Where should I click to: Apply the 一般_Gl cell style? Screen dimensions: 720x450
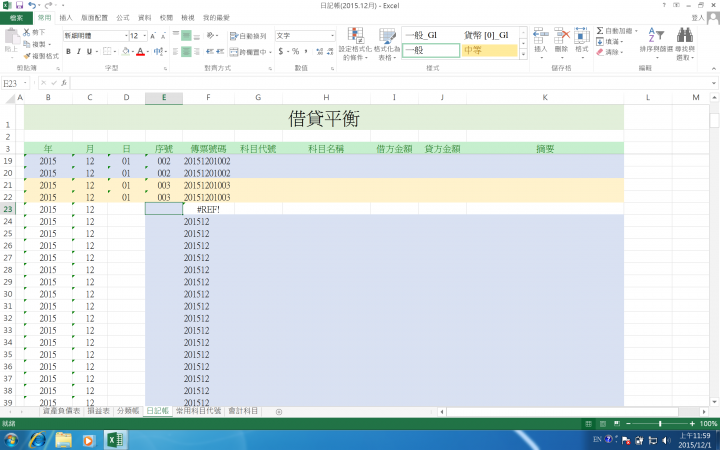(x=431, y=35)
